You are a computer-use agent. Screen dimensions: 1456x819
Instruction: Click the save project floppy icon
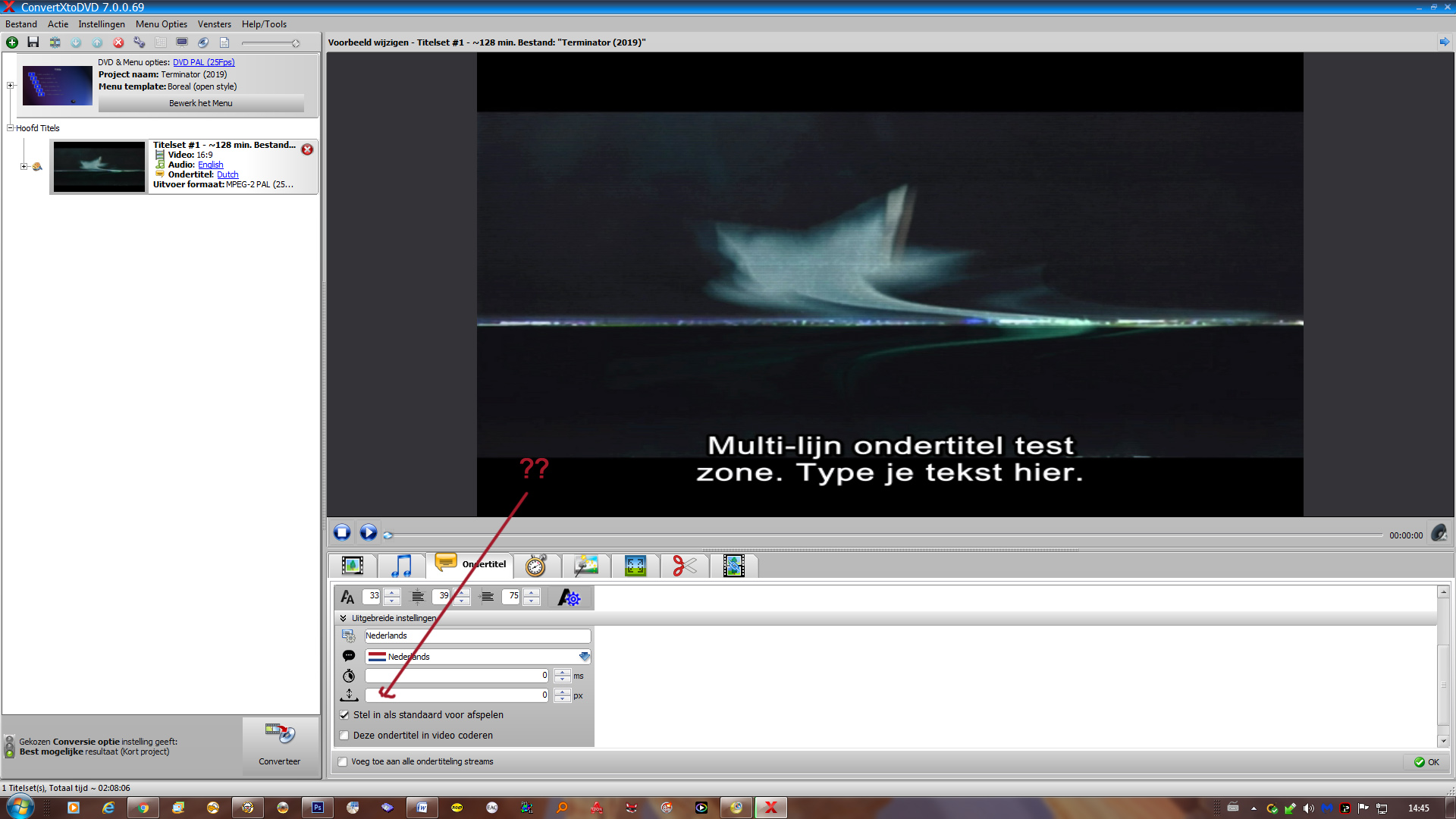[x=33, y=42]
